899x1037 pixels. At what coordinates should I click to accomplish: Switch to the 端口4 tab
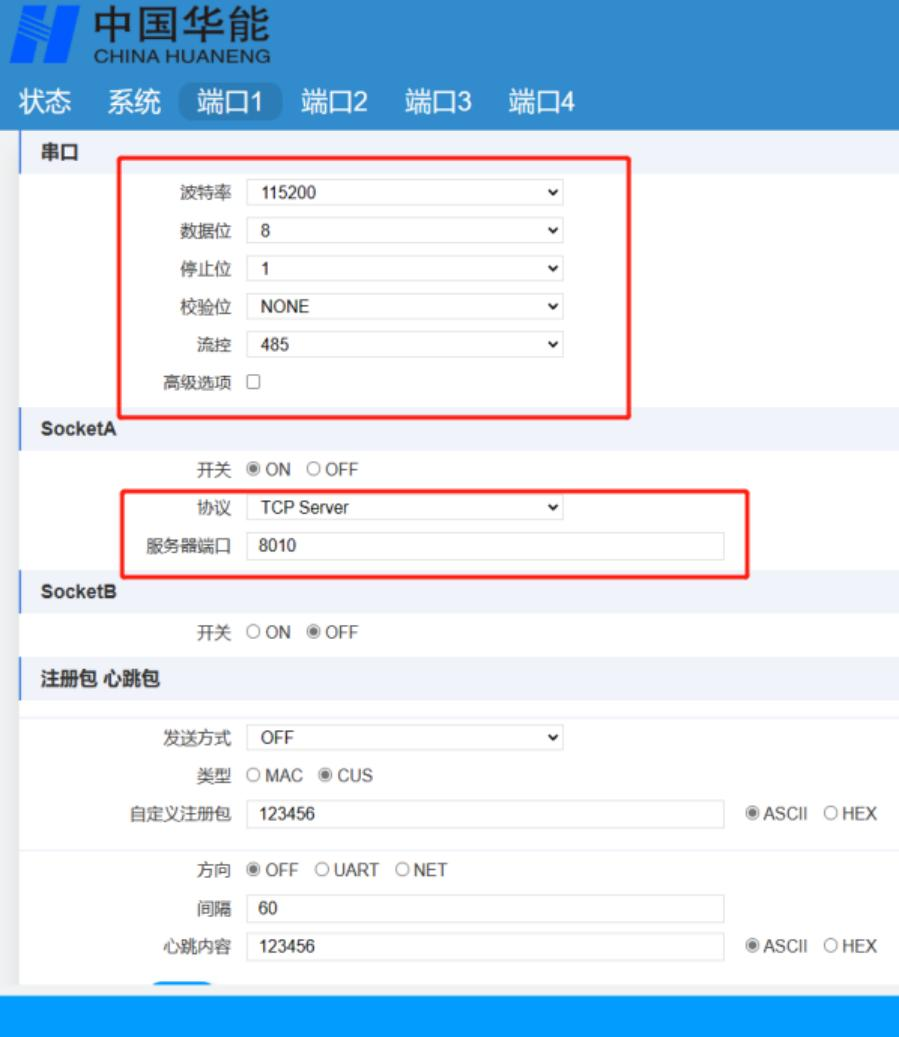(x=541, y=102)
